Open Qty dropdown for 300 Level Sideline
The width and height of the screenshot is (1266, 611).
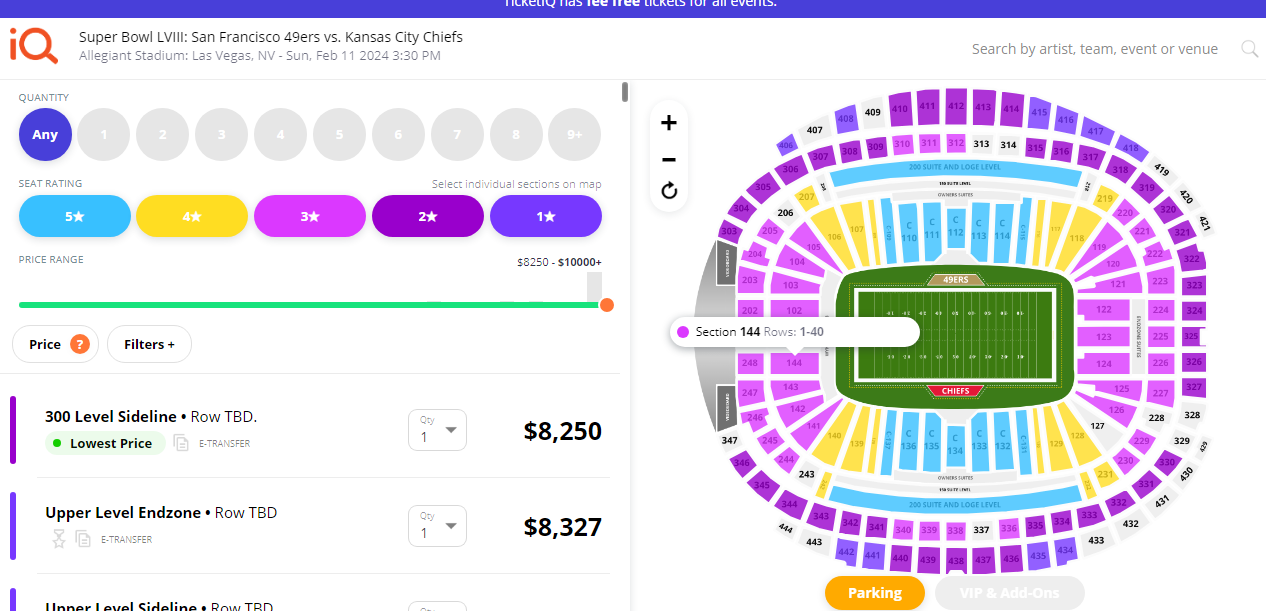tap(437, 430)
